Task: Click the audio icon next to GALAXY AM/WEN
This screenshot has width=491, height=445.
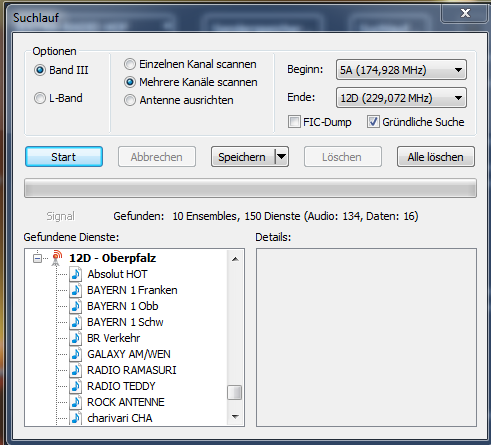Action: click(x=76, y=354)
